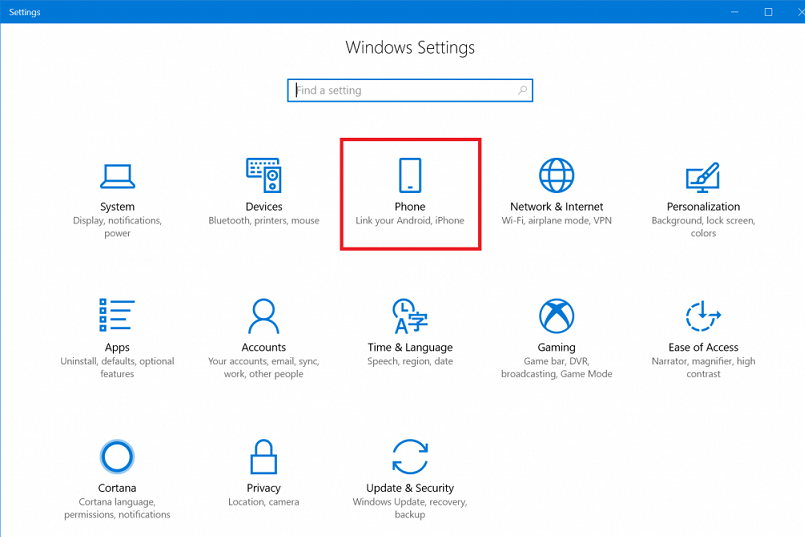Select the Ease of Access label
This screenshot has width=805, height=537.
(703, 347)
